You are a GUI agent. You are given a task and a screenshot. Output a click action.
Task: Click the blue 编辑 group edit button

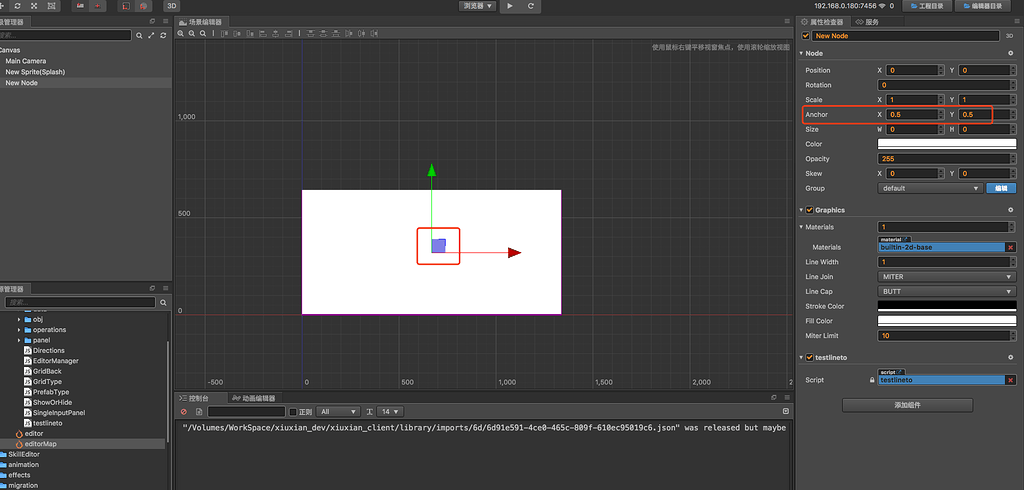(x=1001, y=188)
